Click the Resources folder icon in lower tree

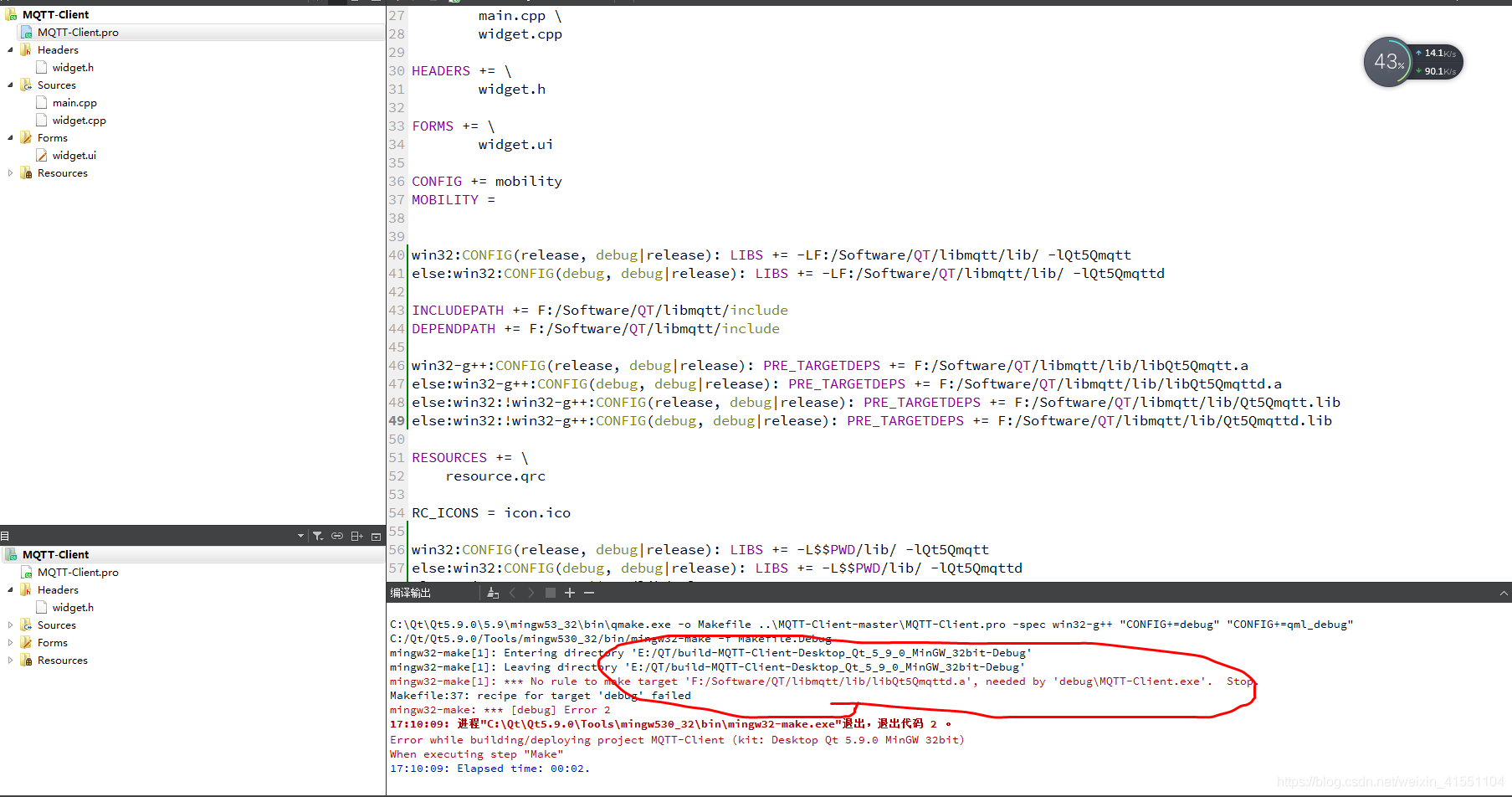(x=27, y=661)
